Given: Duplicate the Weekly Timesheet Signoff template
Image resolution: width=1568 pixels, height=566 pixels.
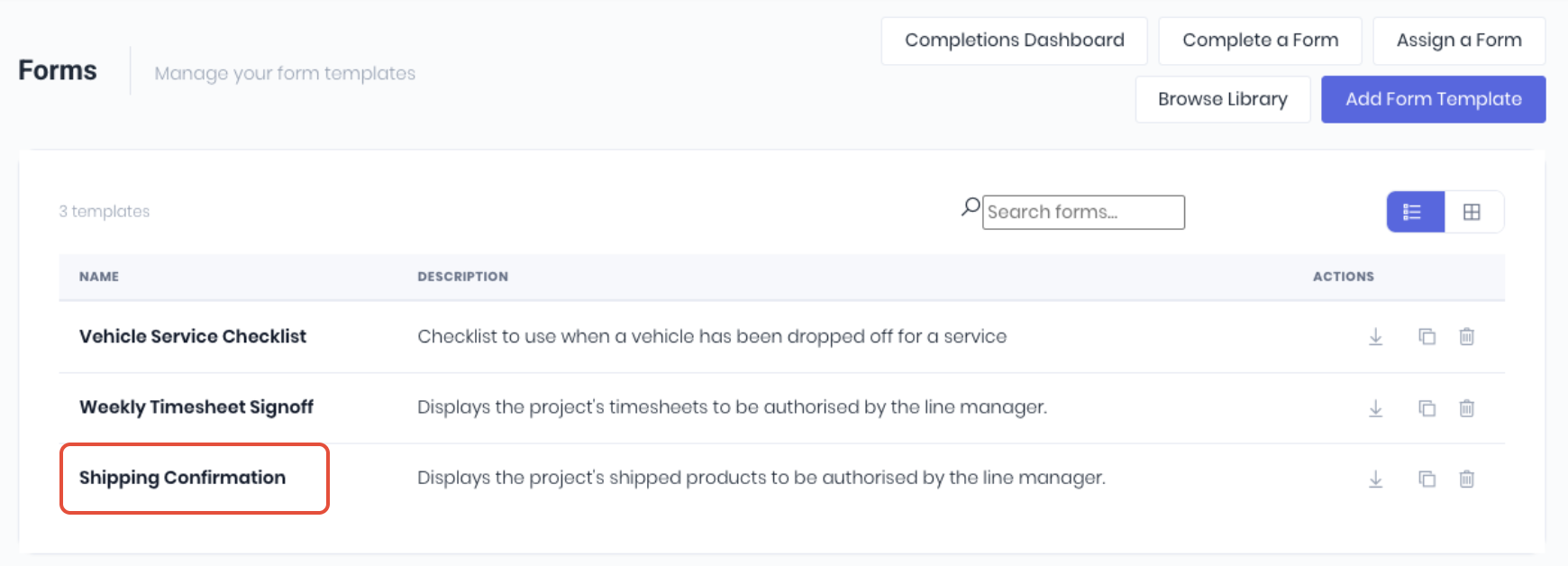Looking at the screenshot, I should pyautogui.click(x=1427, y=408).
